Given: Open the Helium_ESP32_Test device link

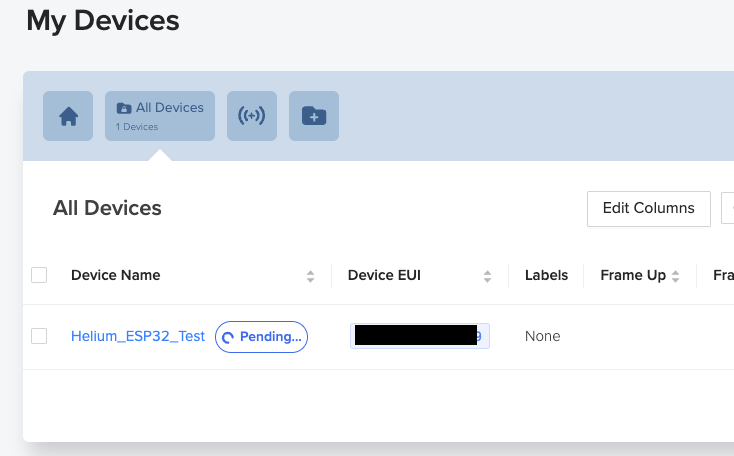Looking at the screenshot, I should pos(138,336).
